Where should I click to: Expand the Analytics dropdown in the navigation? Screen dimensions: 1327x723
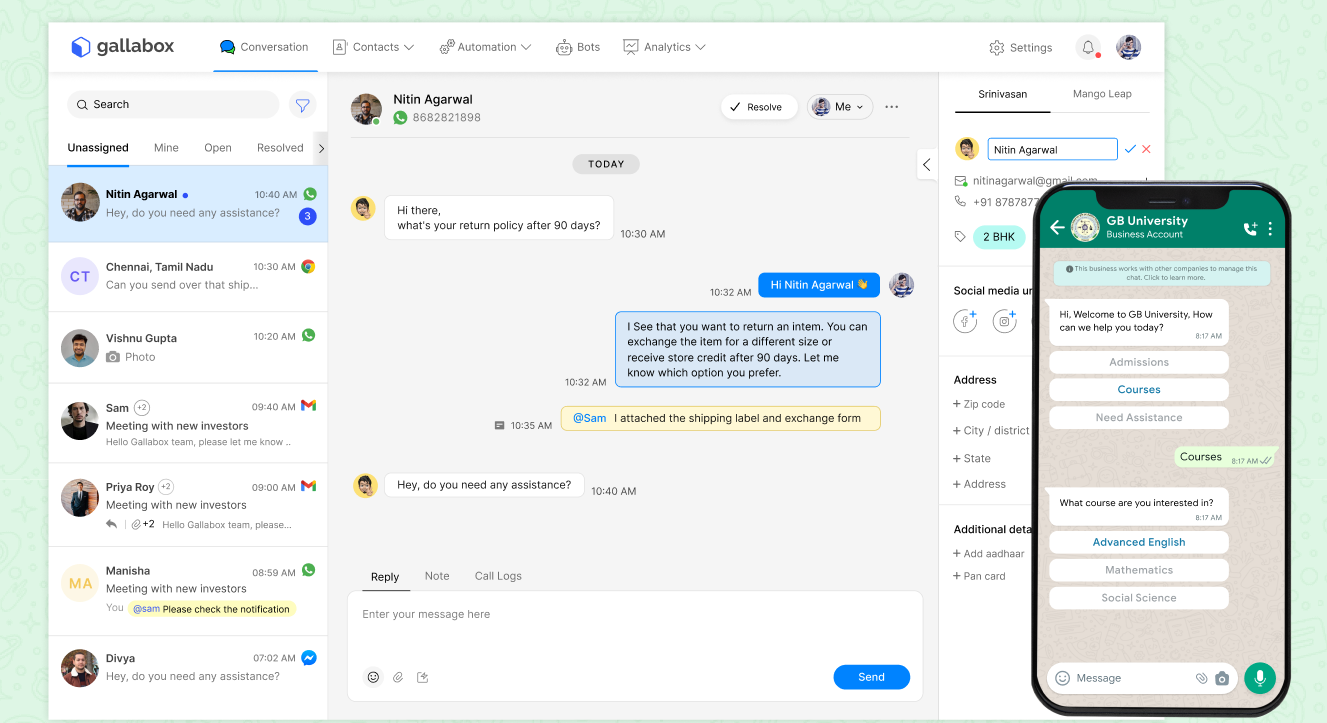(x=664, y=47)
